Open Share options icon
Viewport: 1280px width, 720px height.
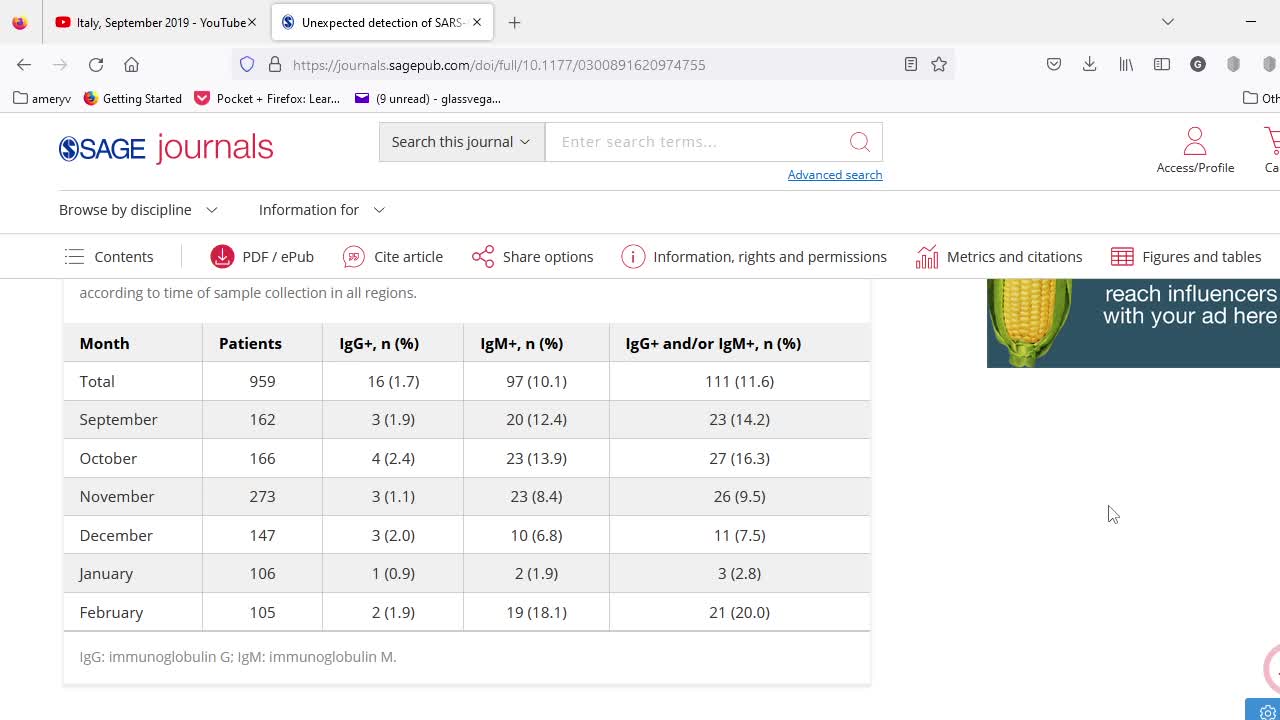click(483, 257)
